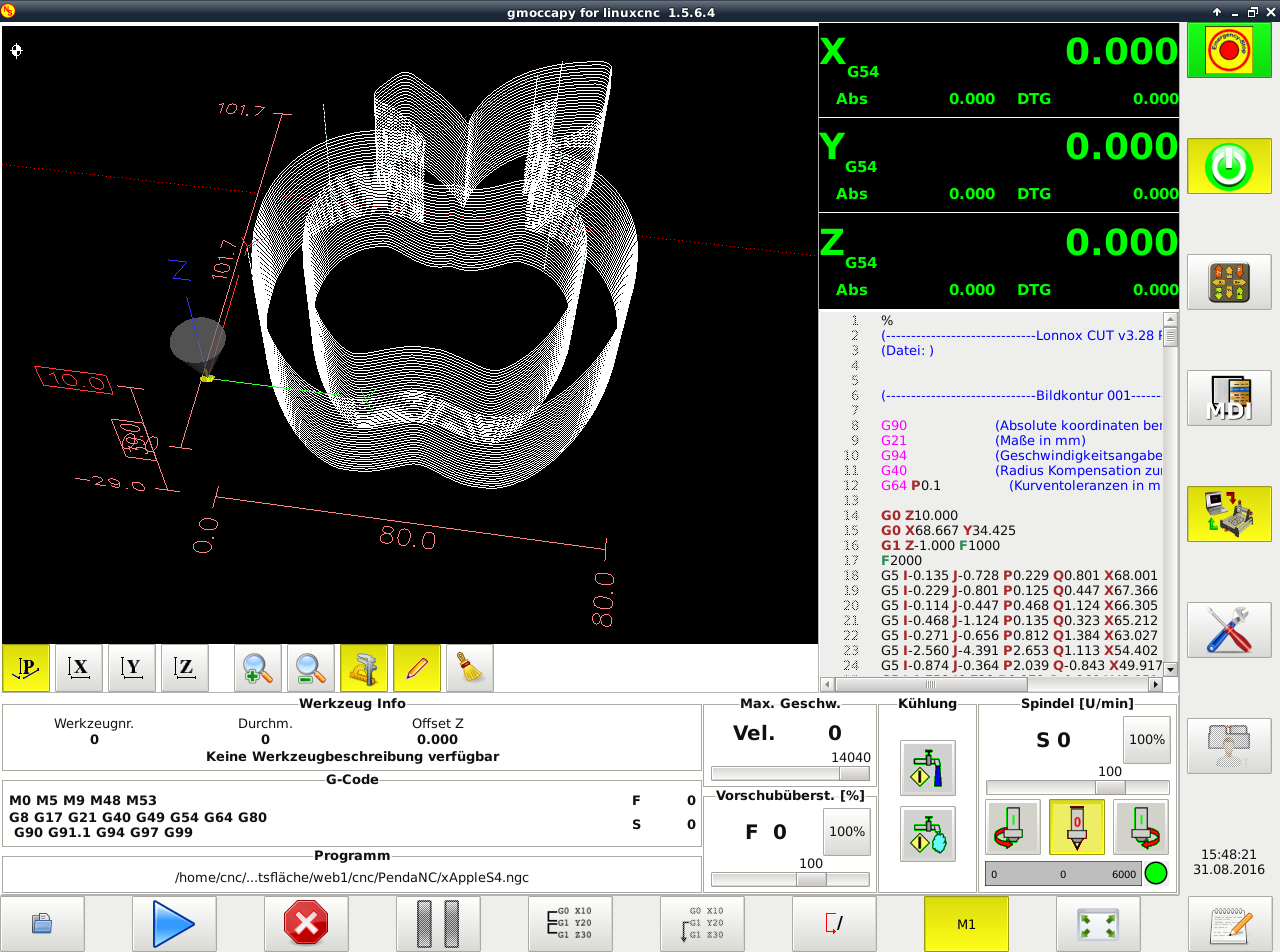This screenshot has width=1280, height=952.
Task: Adjust the spindle override slider
Action: [x=1077, y=787]
